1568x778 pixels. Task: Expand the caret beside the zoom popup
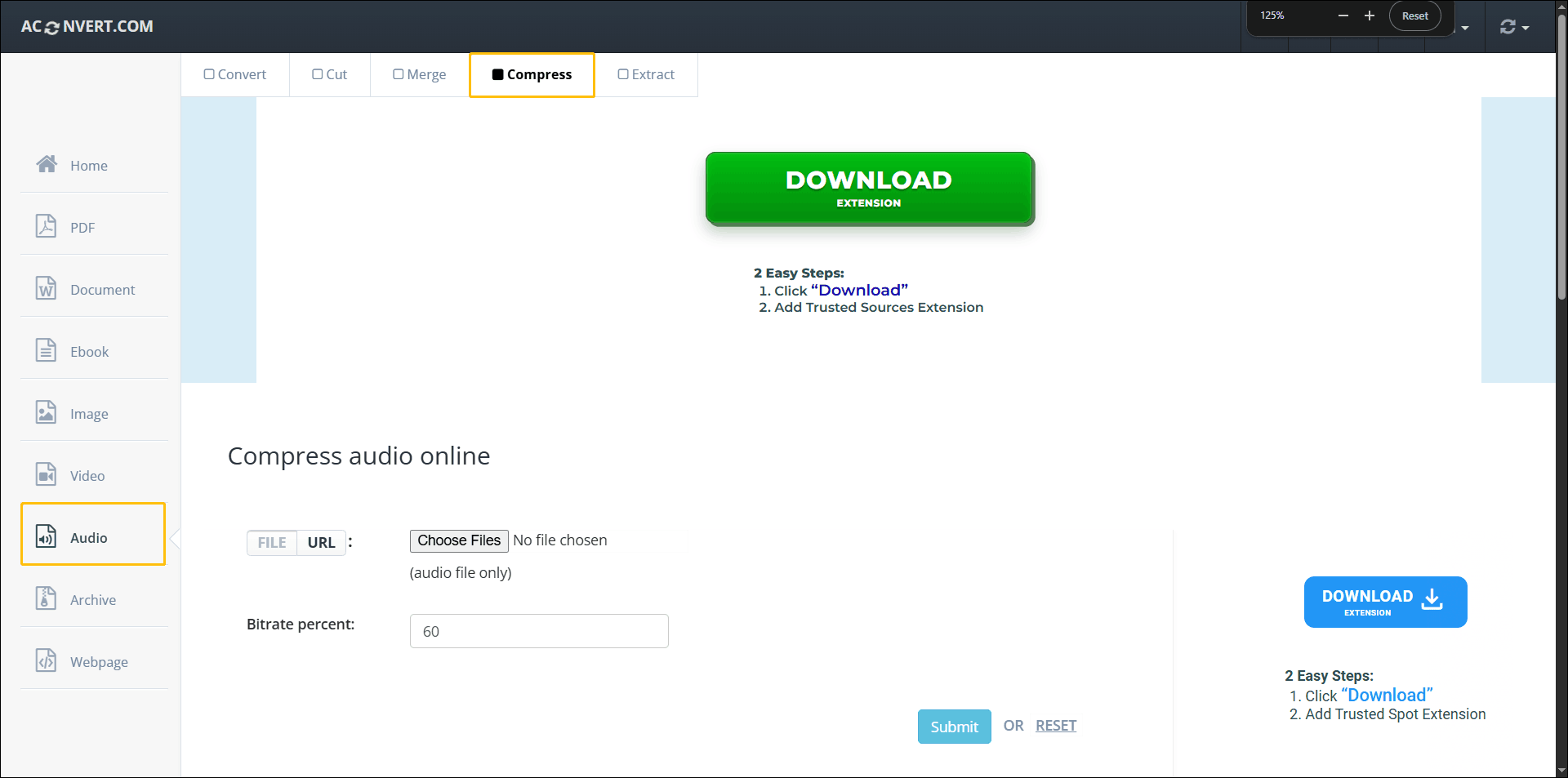pos(1465,28)
